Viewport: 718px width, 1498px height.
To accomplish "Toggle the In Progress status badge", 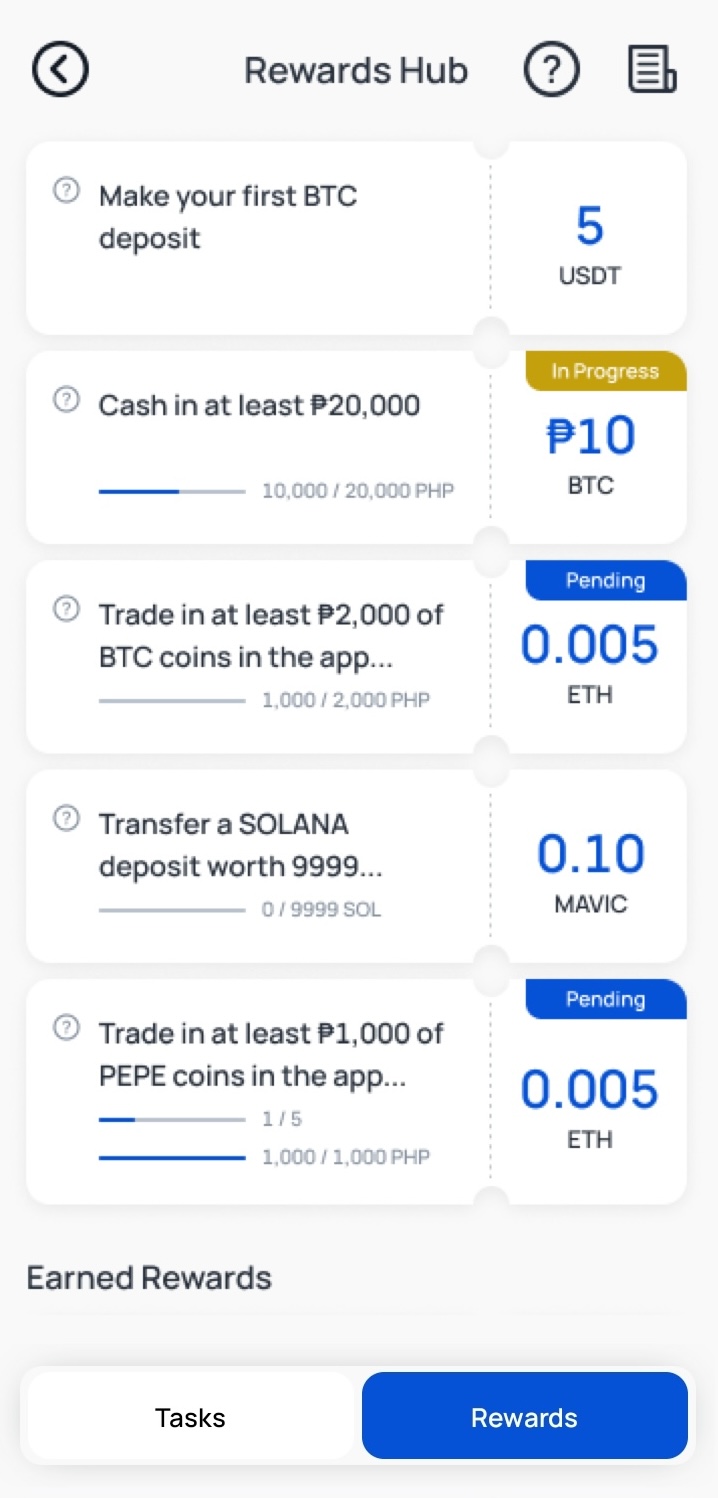I will tap(605, 370).
